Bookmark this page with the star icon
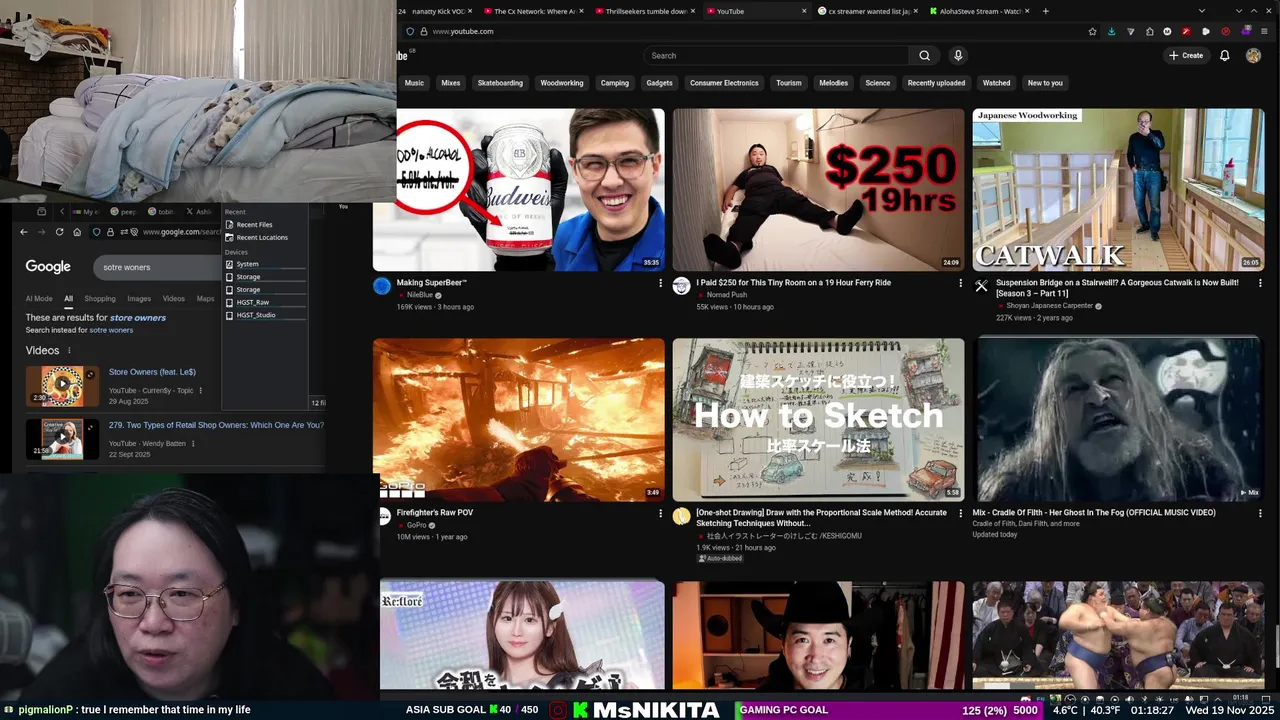 [x=1092, y=31]
